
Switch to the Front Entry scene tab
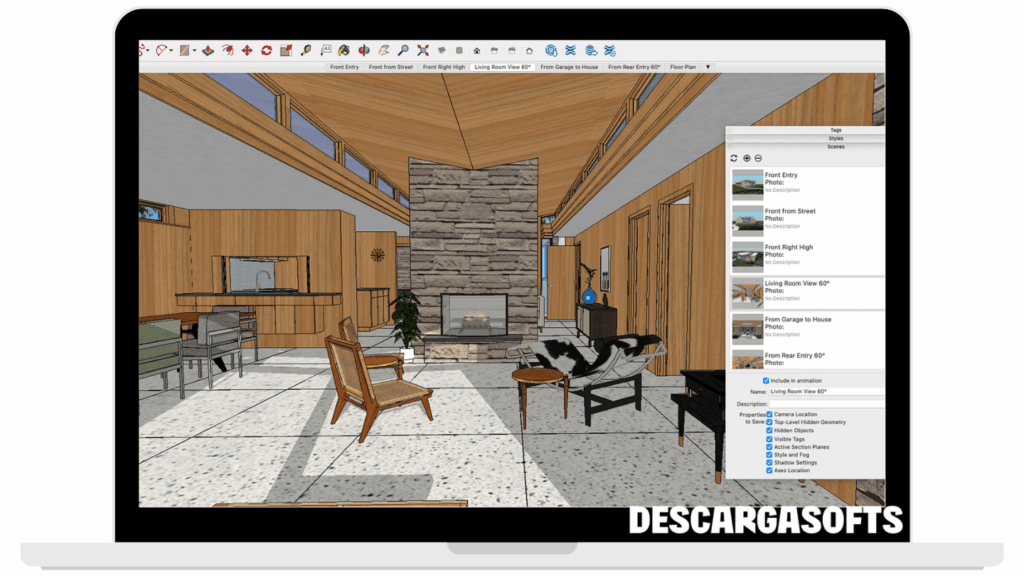click(x=344, y=67)
